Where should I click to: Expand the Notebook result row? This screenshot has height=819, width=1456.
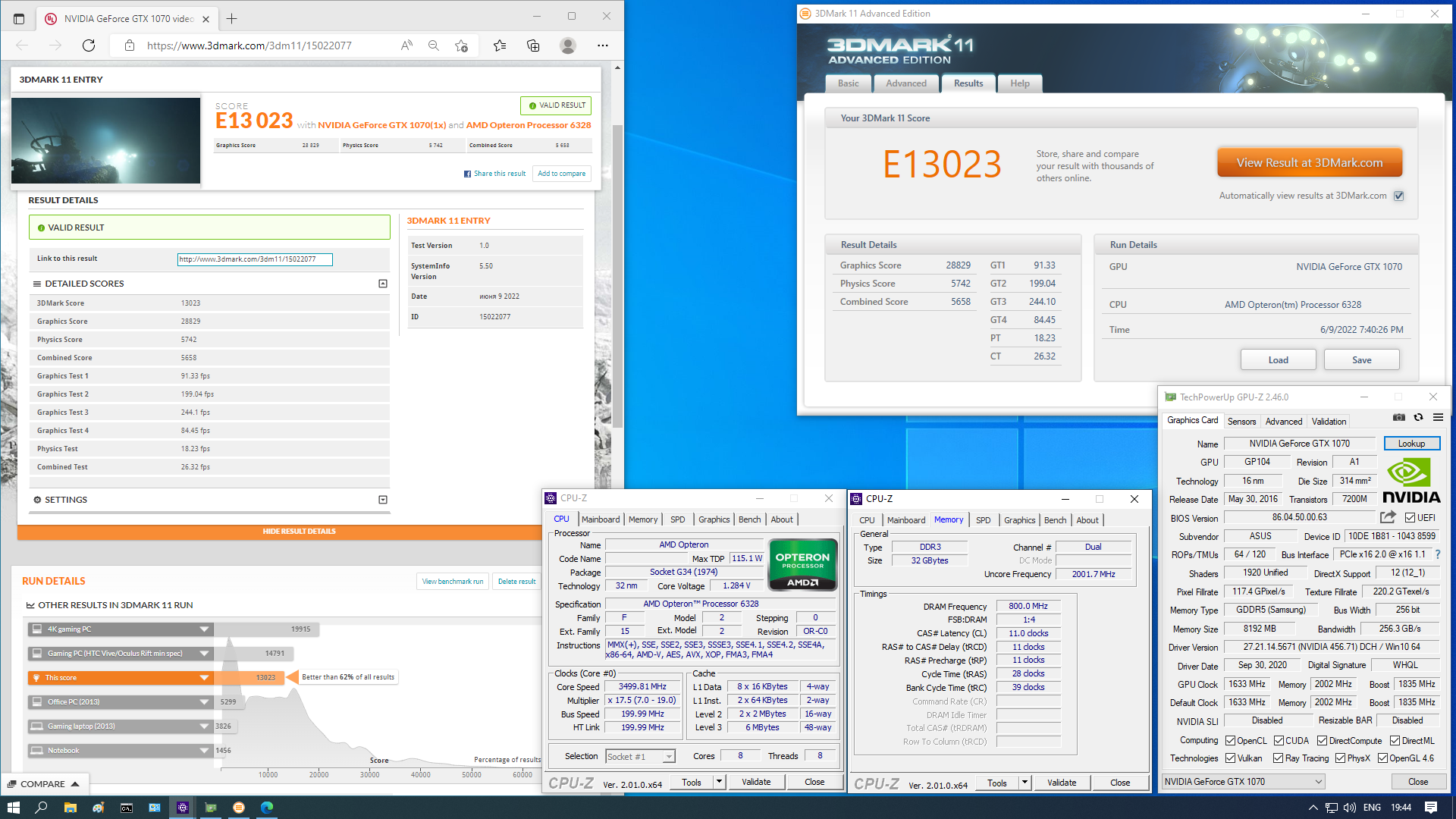click(x=204, y=751)
